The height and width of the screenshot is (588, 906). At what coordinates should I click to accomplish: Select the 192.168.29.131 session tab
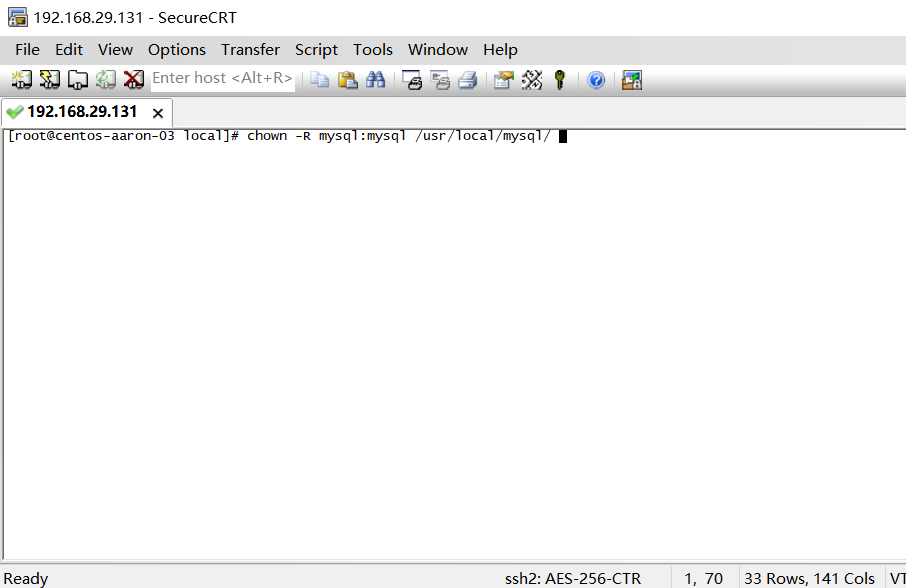point(87,112)
